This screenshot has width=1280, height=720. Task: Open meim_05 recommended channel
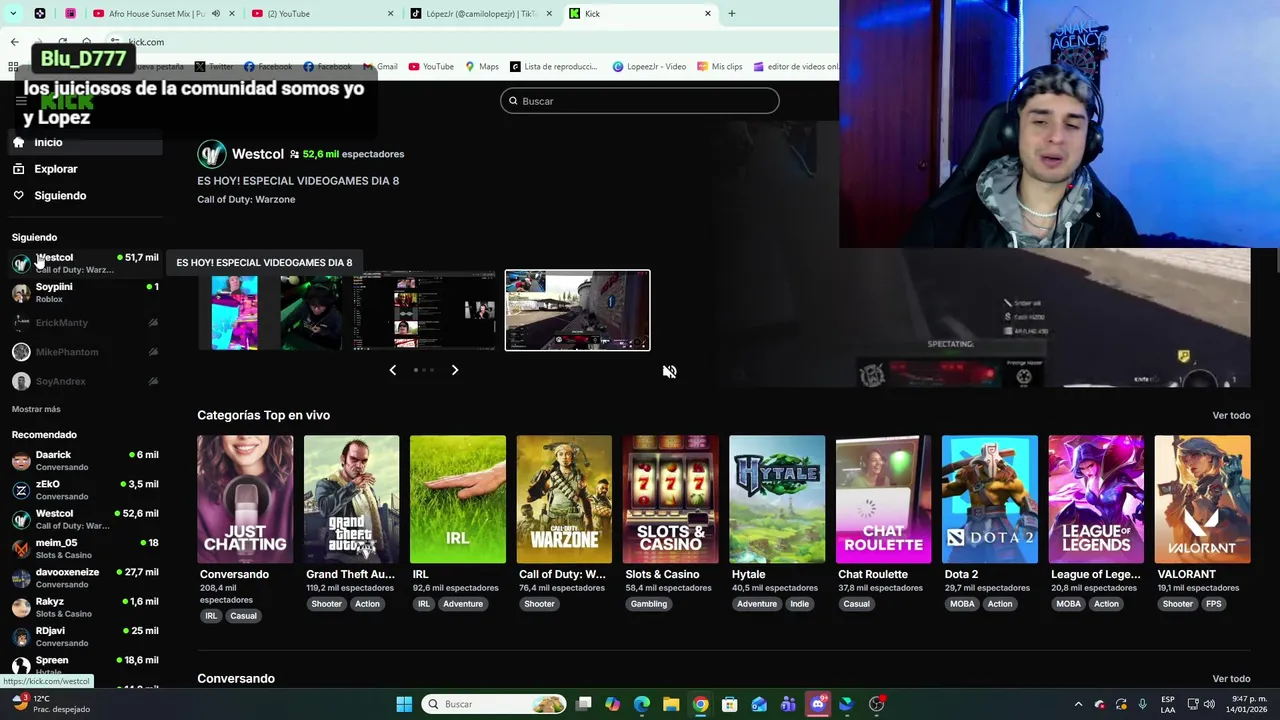coord(85,548)
